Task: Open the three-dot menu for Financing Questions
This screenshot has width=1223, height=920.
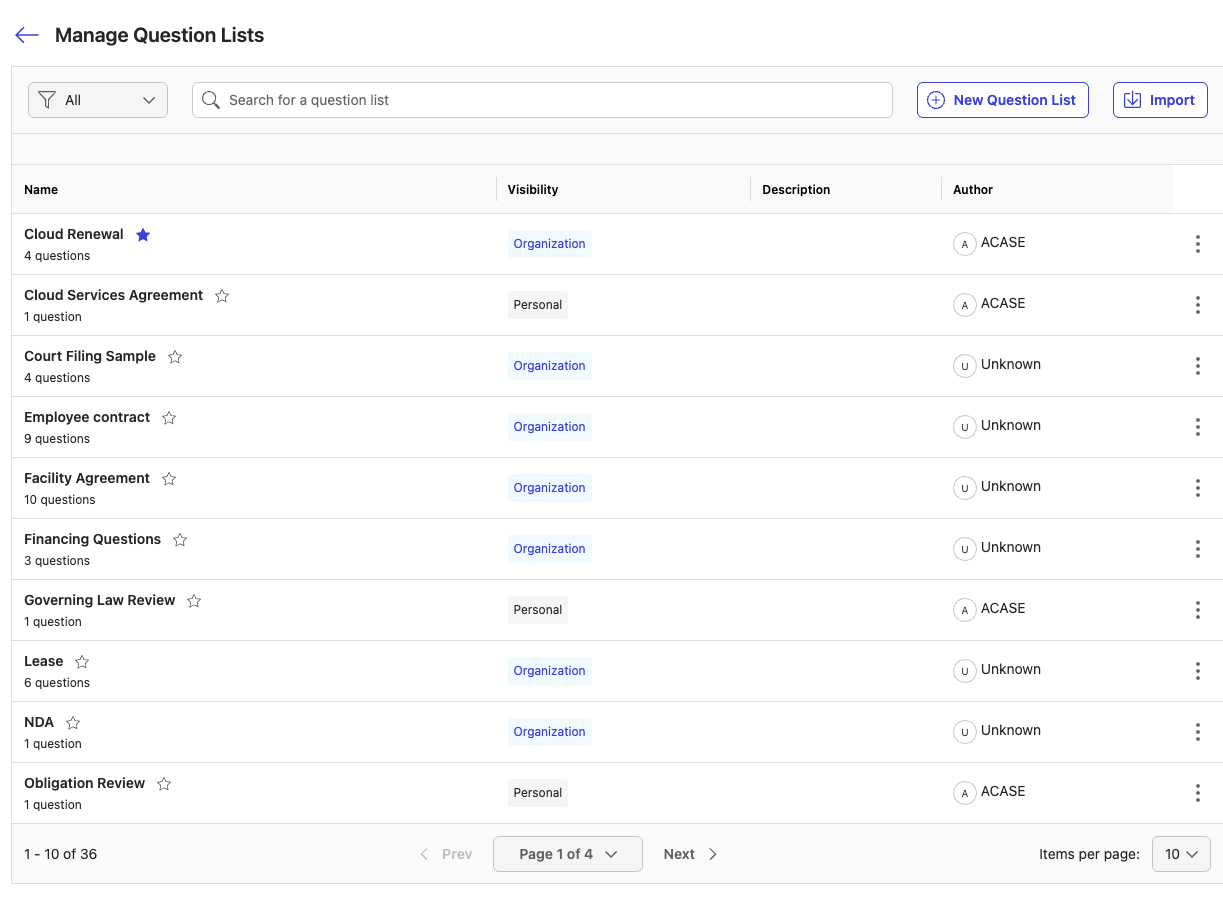Action: 1197,549
